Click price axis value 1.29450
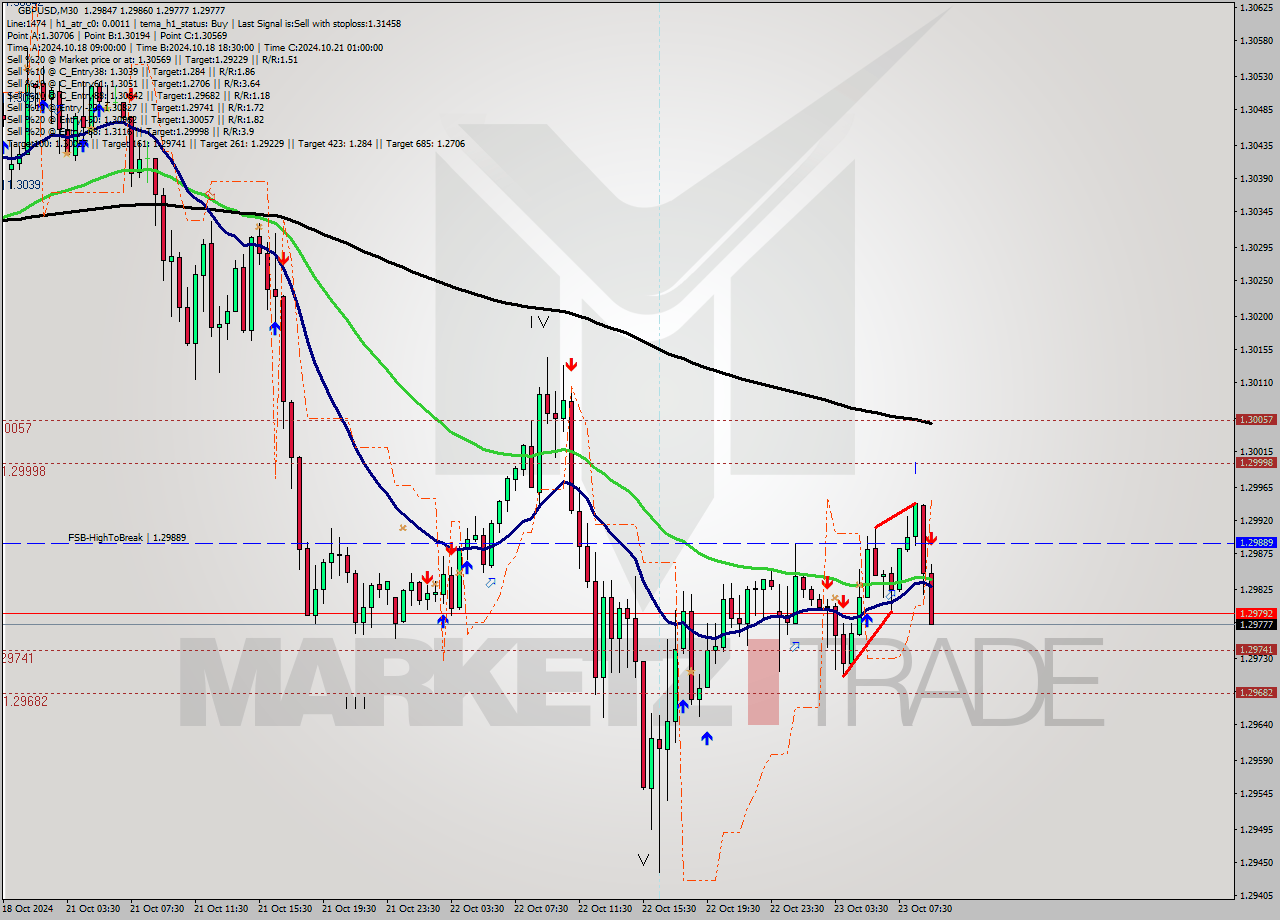The image size is (1280, 920). (1256, 863)
